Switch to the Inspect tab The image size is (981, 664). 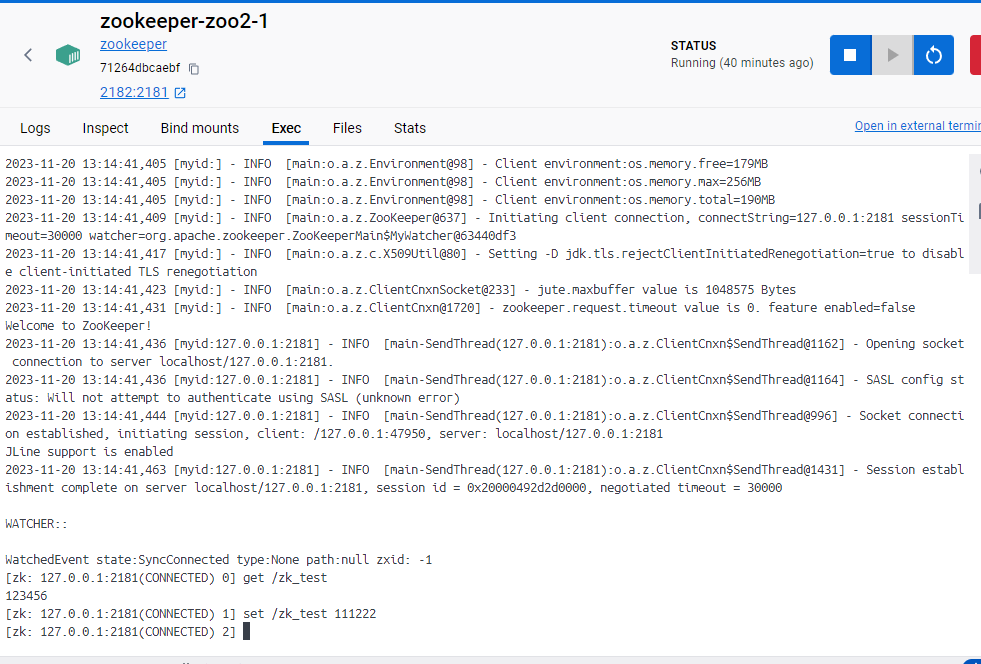click(105, 128)
